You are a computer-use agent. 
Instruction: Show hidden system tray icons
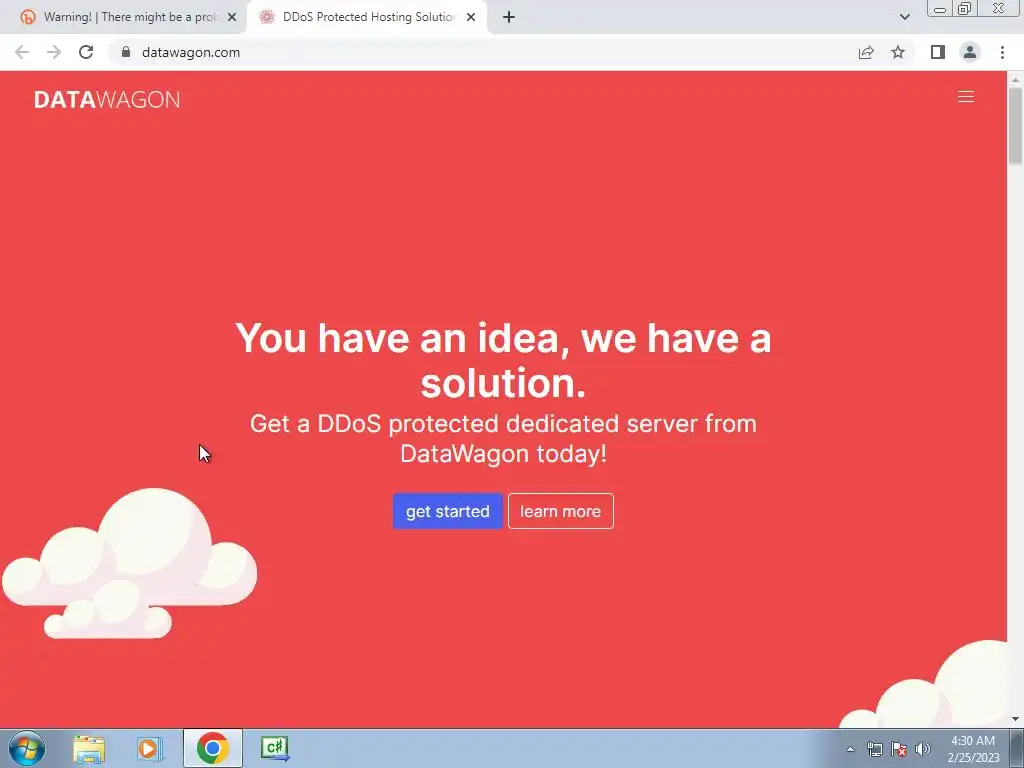tap(850, 749)
